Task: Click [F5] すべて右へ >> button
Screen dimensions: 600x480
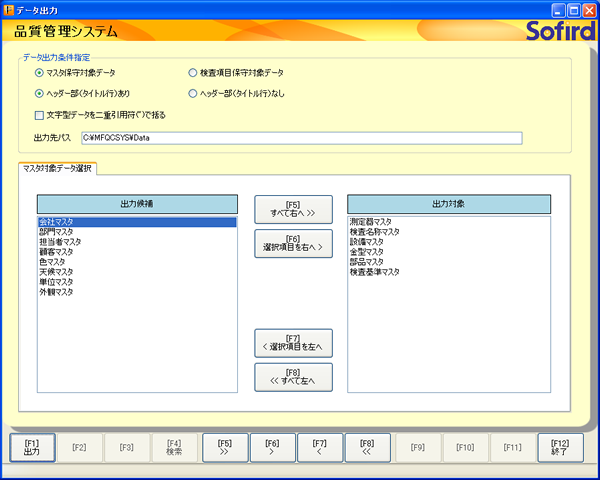Action: coord(293,209)
